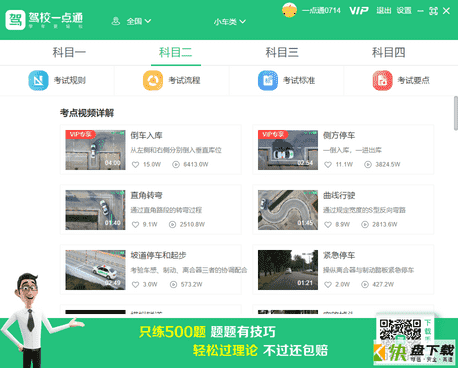The width and height of the screenshot is (458, 368).
Task: Open the 直角转弯 title
Action: click(146, 195)
